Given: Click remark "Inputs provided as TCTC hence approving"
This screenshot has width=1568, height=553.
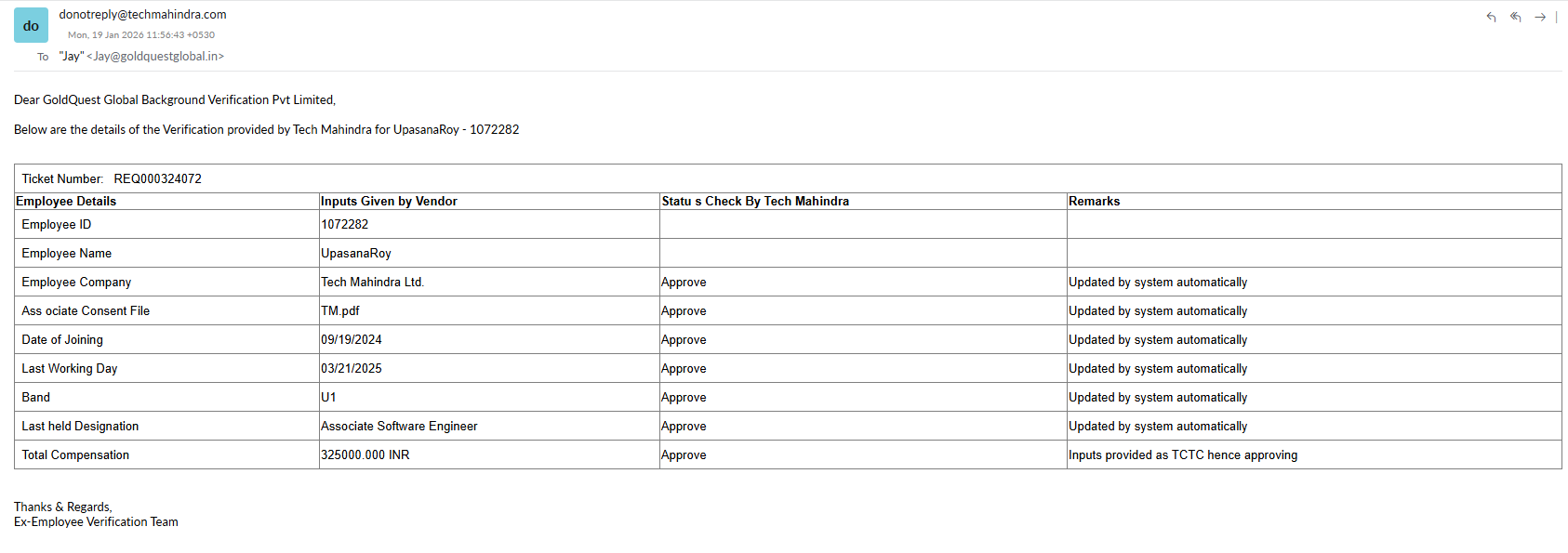Looking at the screenshot, I should click(1182, 455).
